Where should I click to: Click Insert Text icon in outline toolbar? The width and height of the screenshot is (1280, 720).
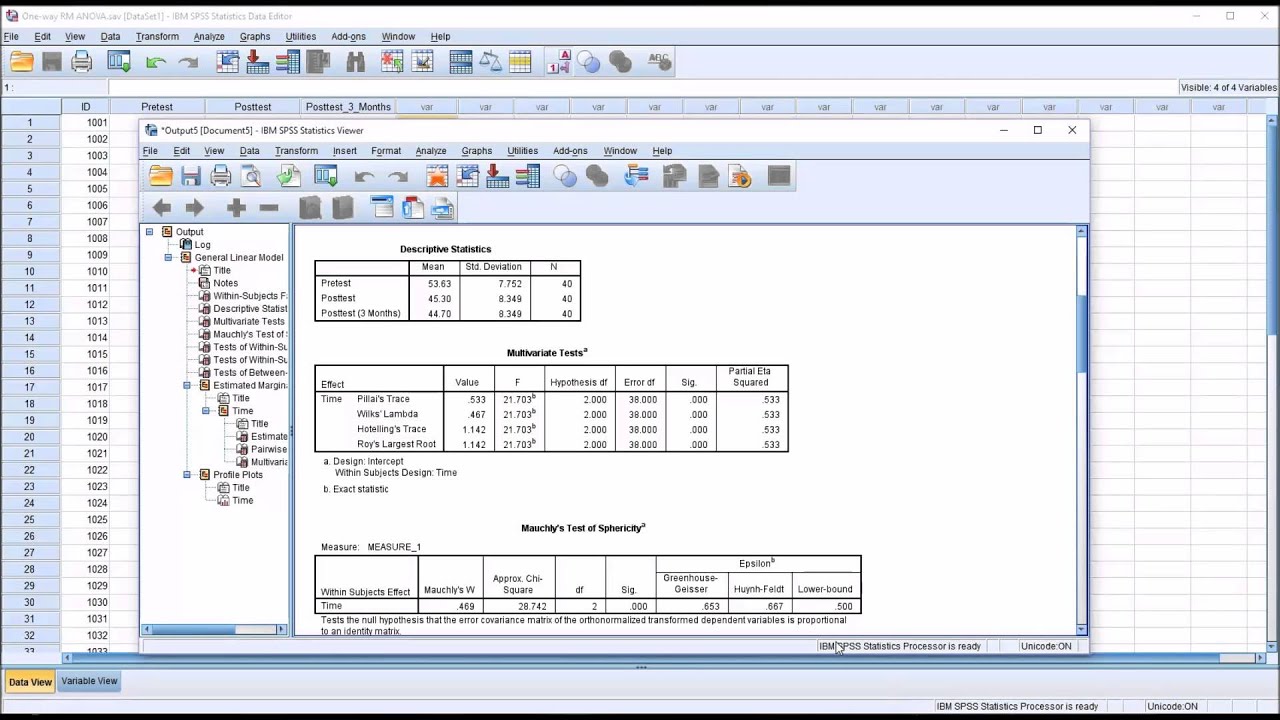442,207
